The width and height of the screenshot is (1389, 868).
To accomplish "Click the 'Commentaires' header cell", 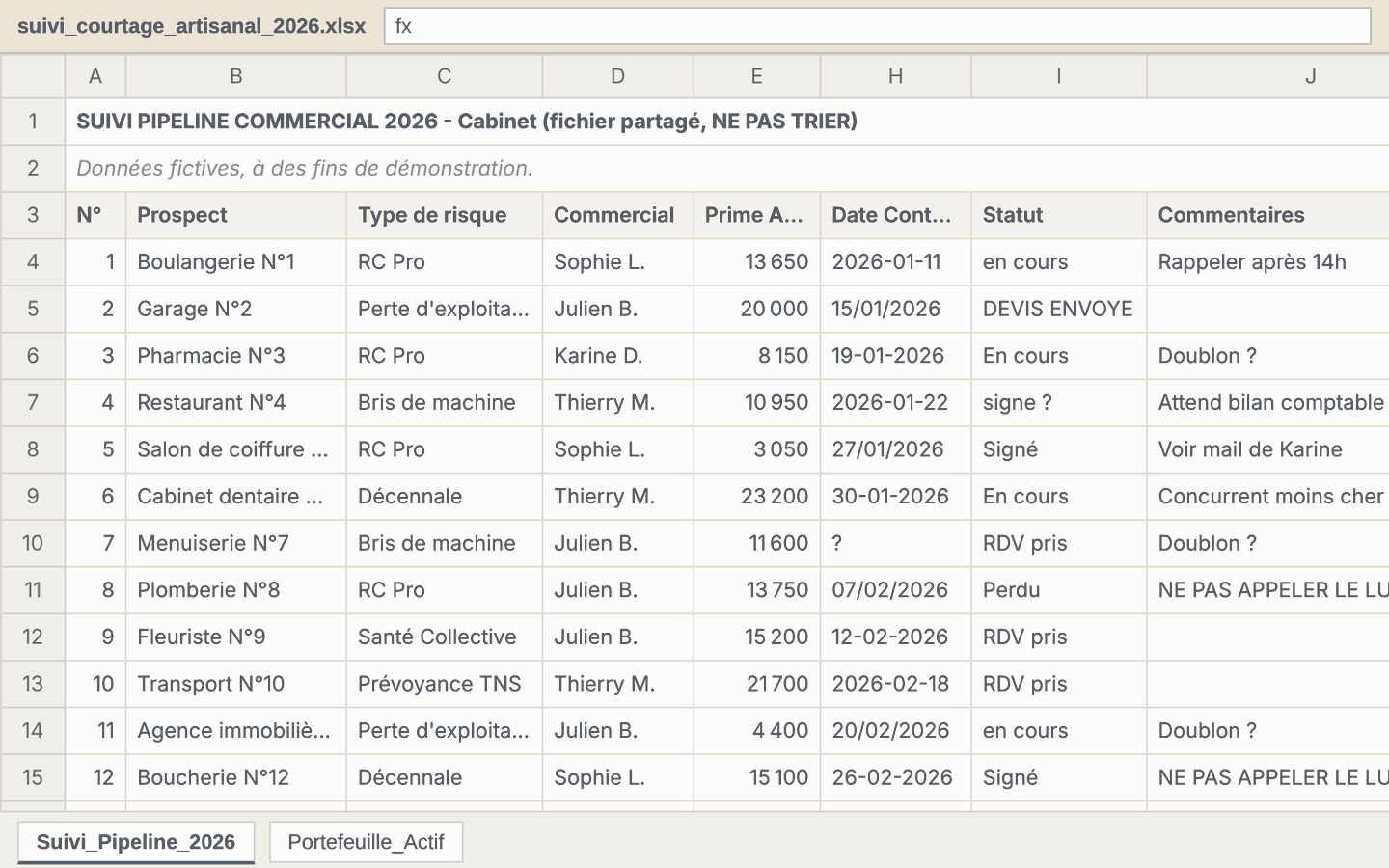I will pos(1267,215).
